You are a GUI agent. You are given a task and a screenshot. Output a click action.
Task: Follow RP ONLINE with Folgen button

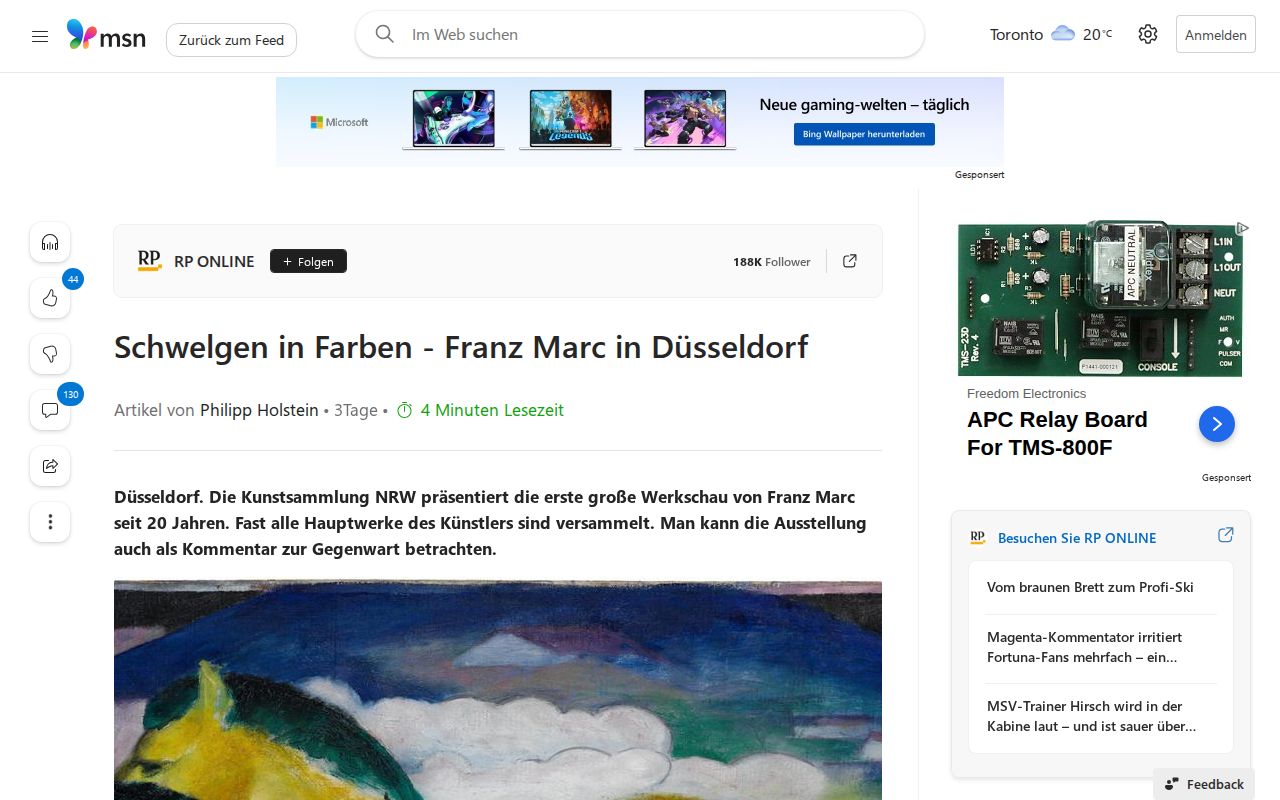tap(308, 261)
